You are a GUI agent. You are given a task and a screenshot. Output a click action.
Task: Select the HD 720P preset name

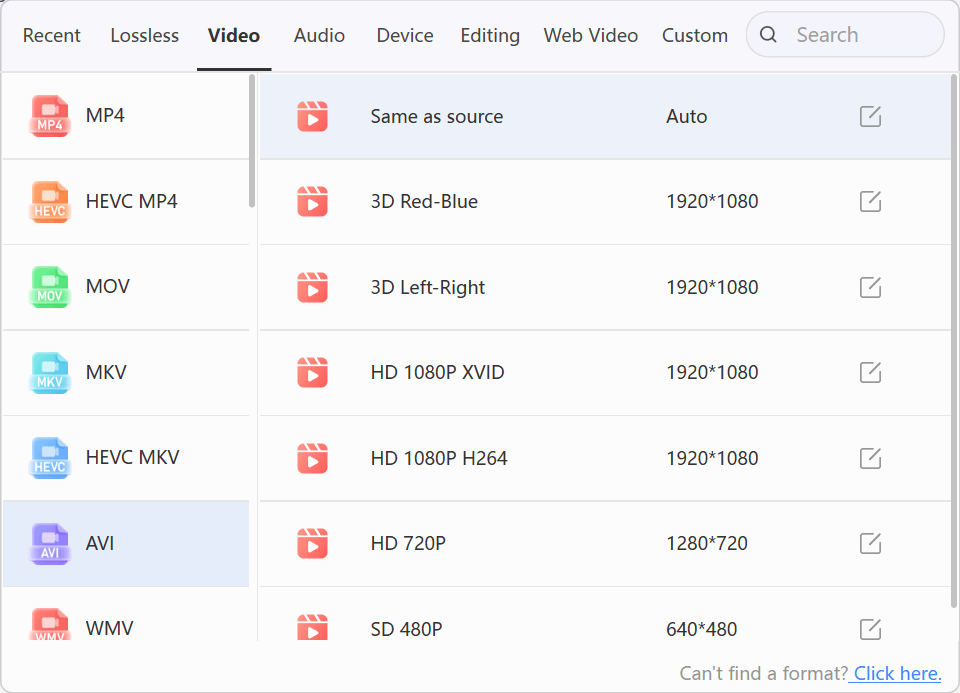(x=408, y=543)
